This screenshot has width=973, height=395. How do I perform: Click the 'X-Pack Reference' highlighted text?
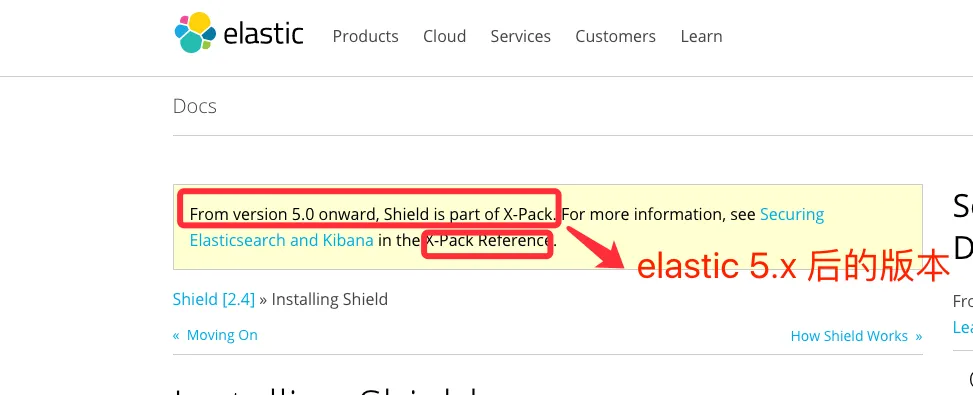pyautogui.click(x=488, y=241)
